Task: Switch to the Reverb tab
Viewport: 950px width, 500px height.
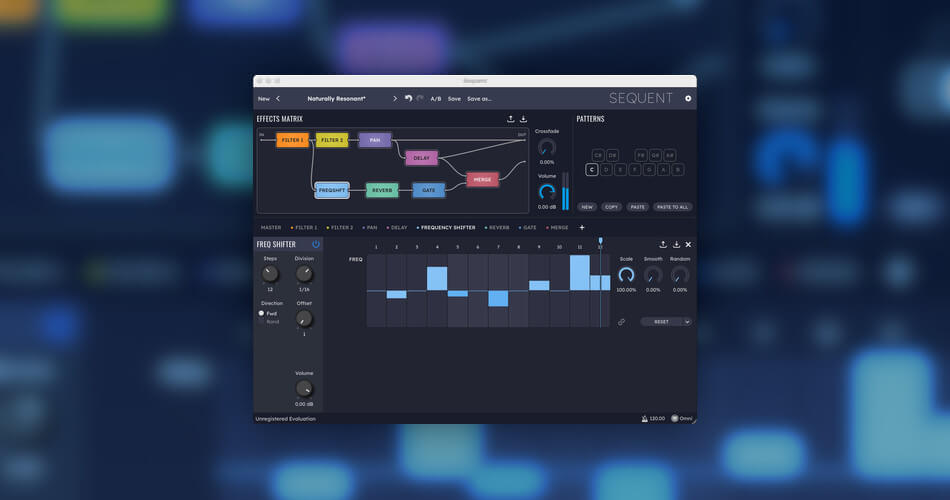Action: tap(497, 228)
